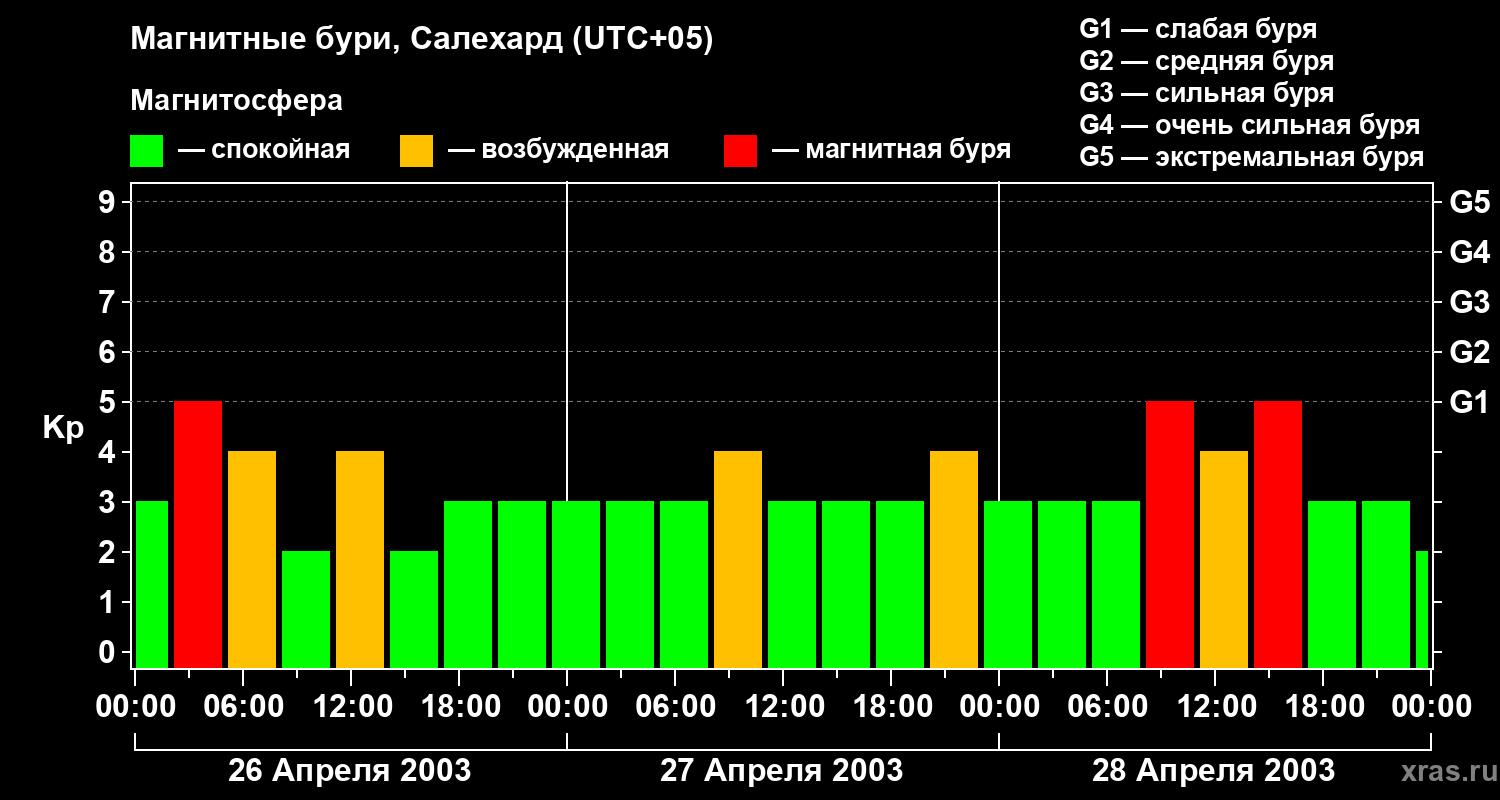Click the red bar before 12:00 on 28 April
1500x800 pixels.
click(1170, 535)
